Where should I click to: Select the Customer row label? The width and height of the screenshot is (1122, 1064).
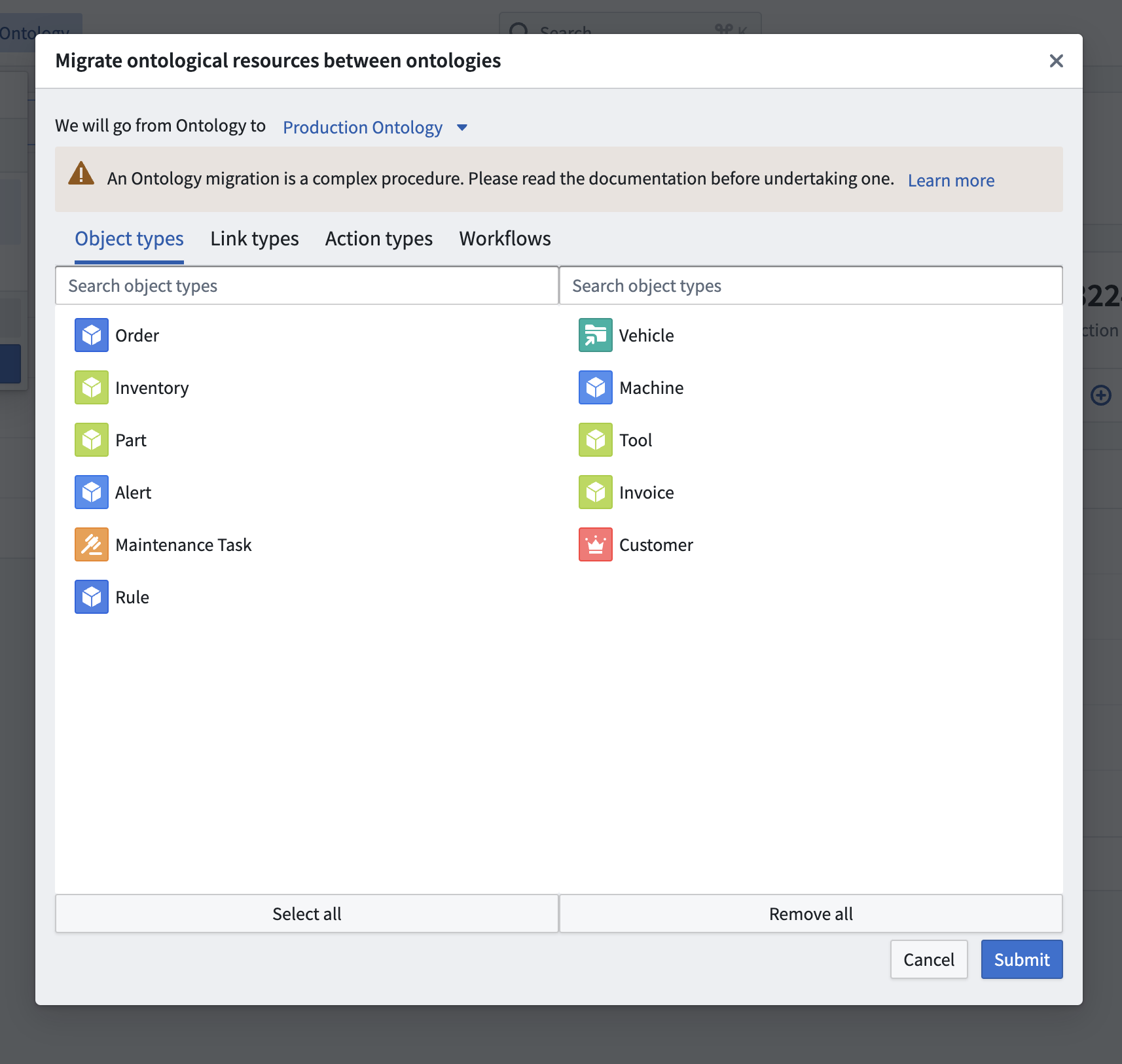pos(656,545)
